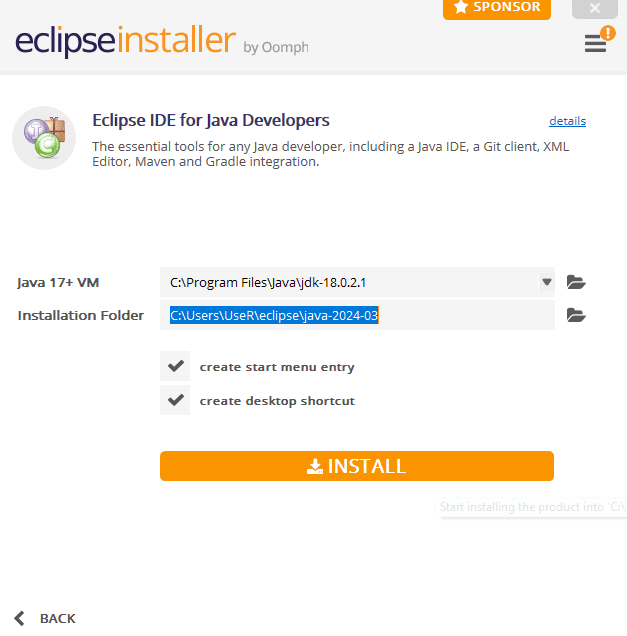The height and width of the screenshot is (636, 627).
Task: Uncheck create start menu entry
Action: coord(175,366)
